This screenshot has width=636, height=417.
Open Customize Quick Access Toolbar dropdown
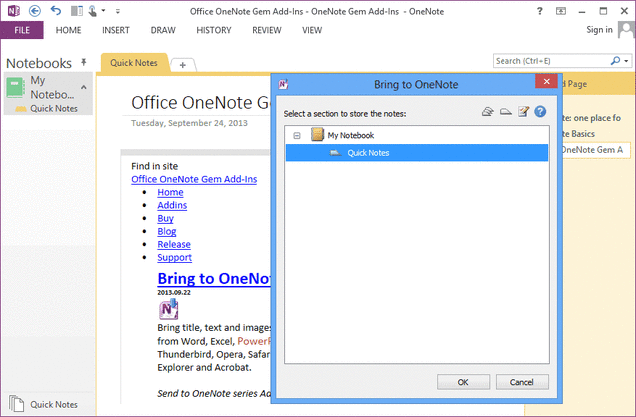point(118,11)
